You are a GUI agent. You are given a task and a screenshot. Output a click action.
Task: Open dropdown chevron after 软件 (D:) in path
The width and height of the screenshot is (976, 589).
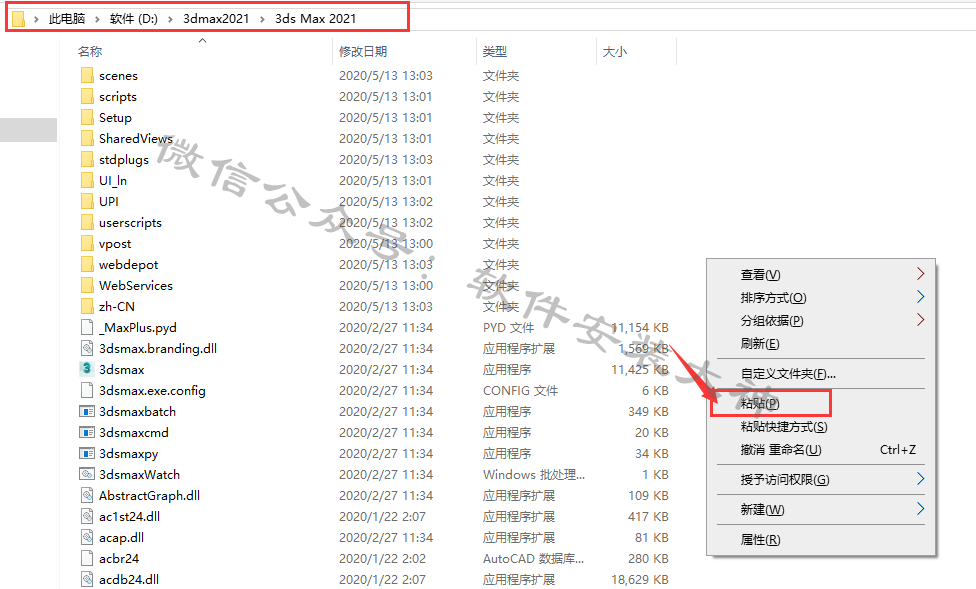coord(170,19)
